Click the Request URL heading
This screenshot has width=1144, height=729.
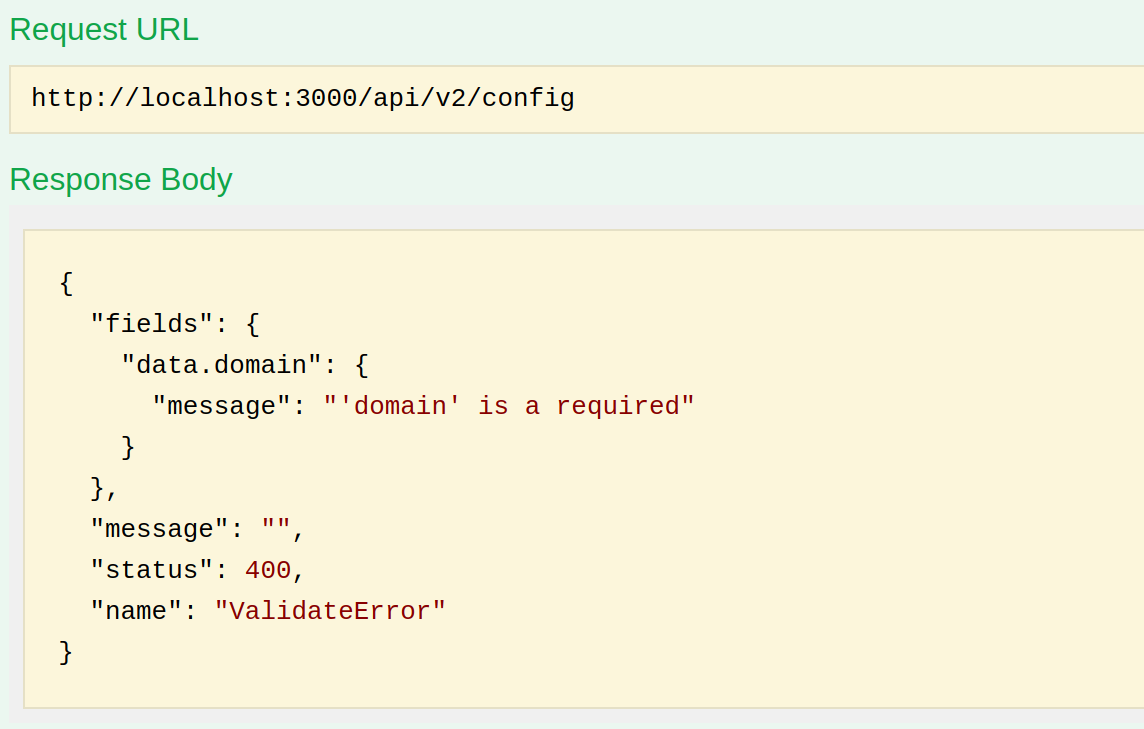(x=104, y=30)
